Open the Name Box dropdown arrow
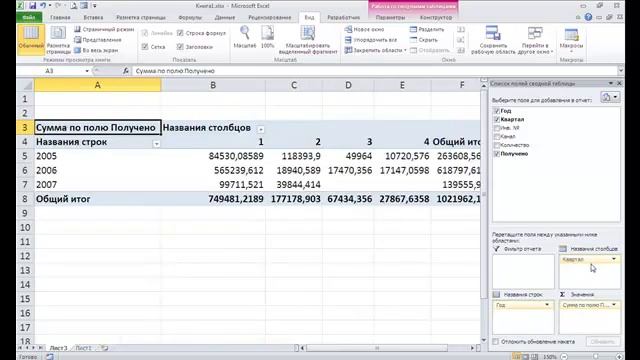This screenshot has width=640, height=360. click(87, 71)
